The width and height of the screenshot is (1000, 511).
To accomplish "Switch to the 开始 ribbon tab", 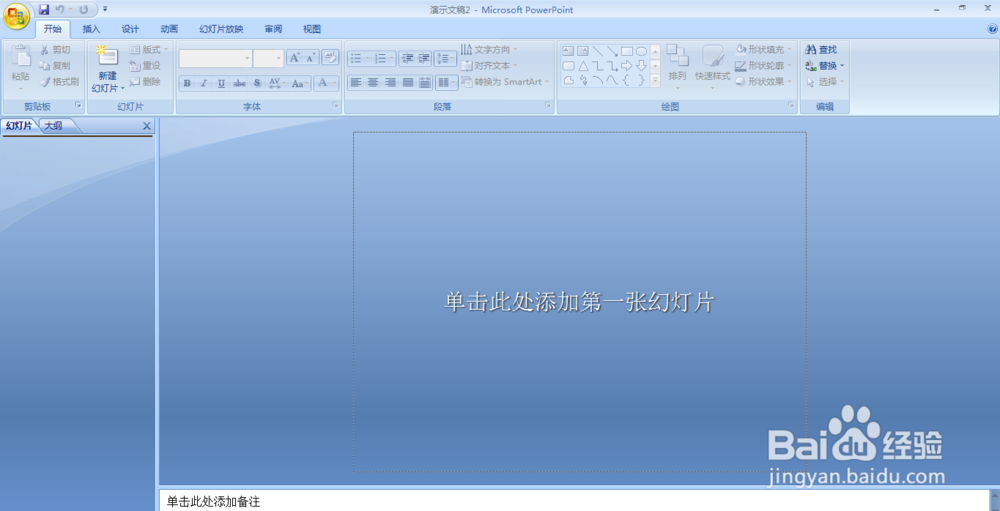I will click(x=53, y=29).
